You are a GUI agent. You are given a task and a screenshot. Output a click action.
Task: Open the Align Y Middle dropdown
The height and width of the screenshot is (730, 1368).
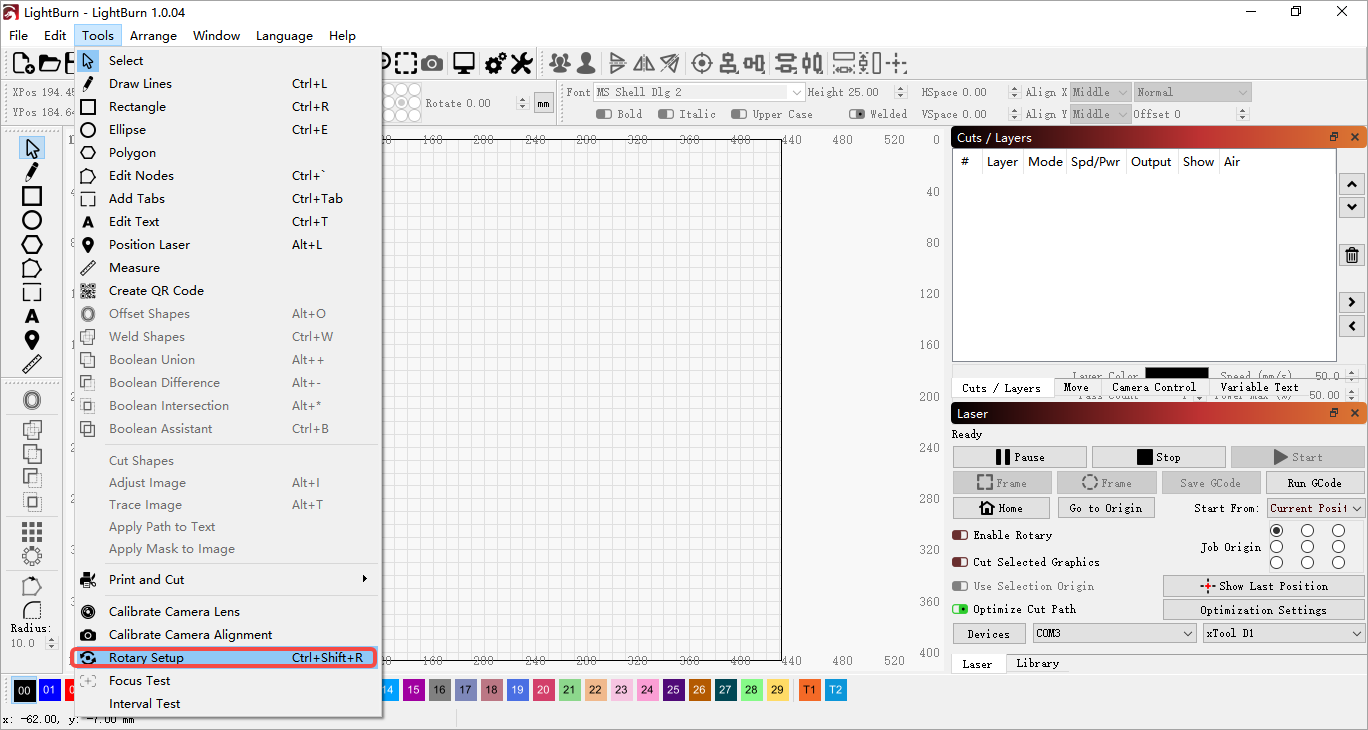(x=1100, y=114)
